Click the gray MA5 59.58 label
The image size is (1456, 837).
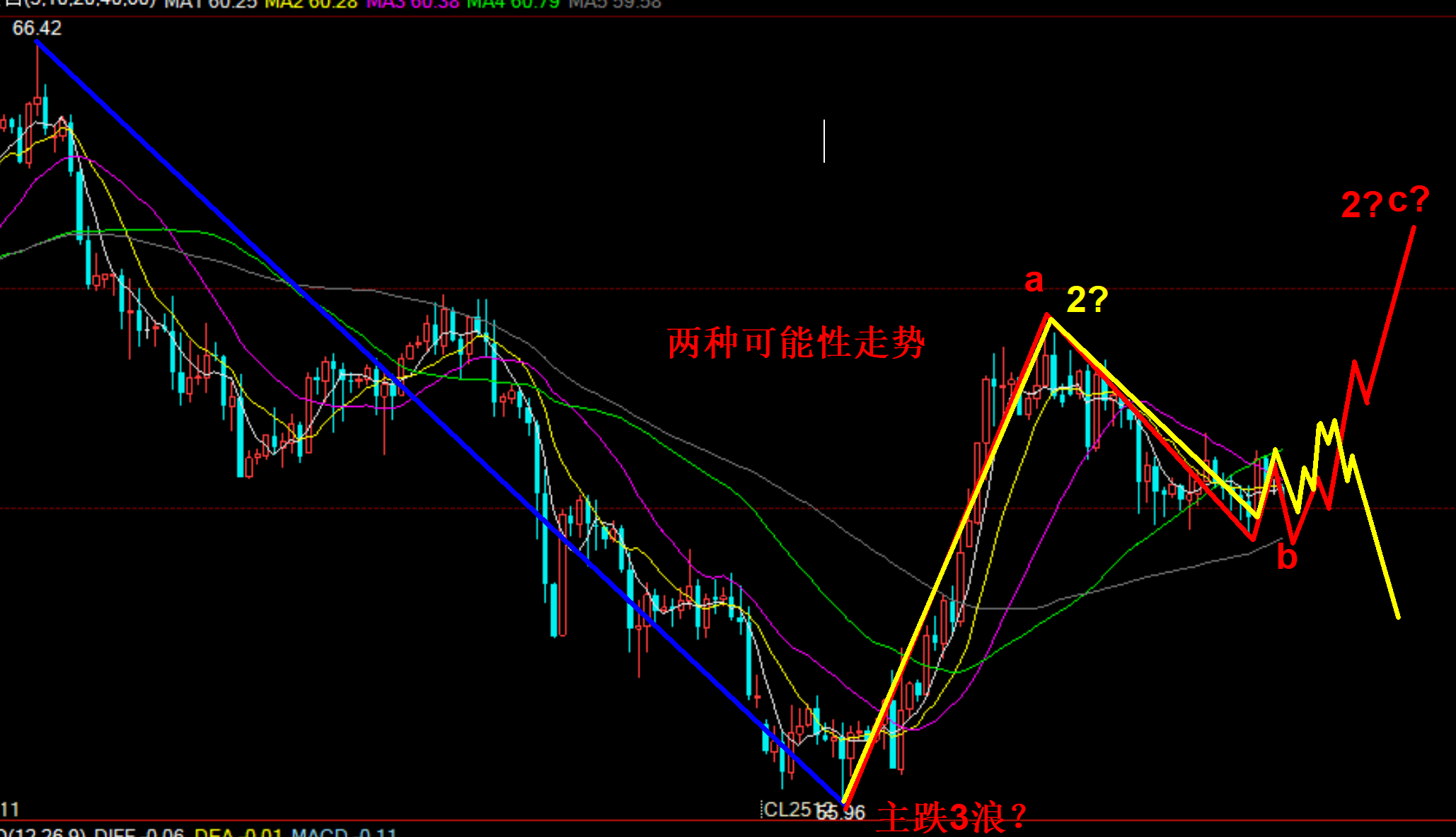coord(614,4)
